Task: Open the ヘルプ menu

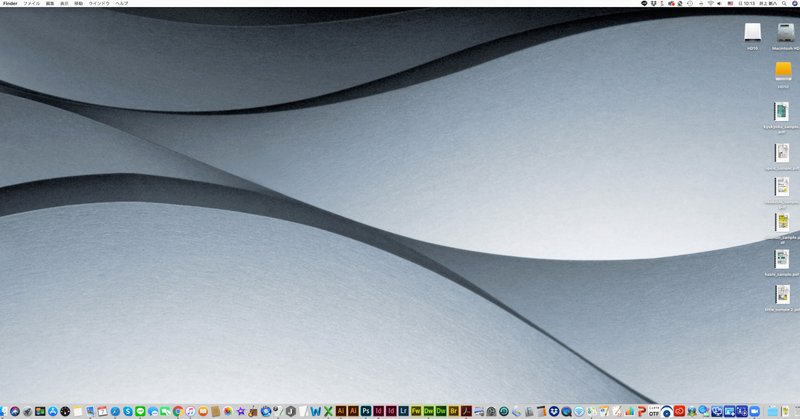Action: pyautogui.click(x=121, y=3)
